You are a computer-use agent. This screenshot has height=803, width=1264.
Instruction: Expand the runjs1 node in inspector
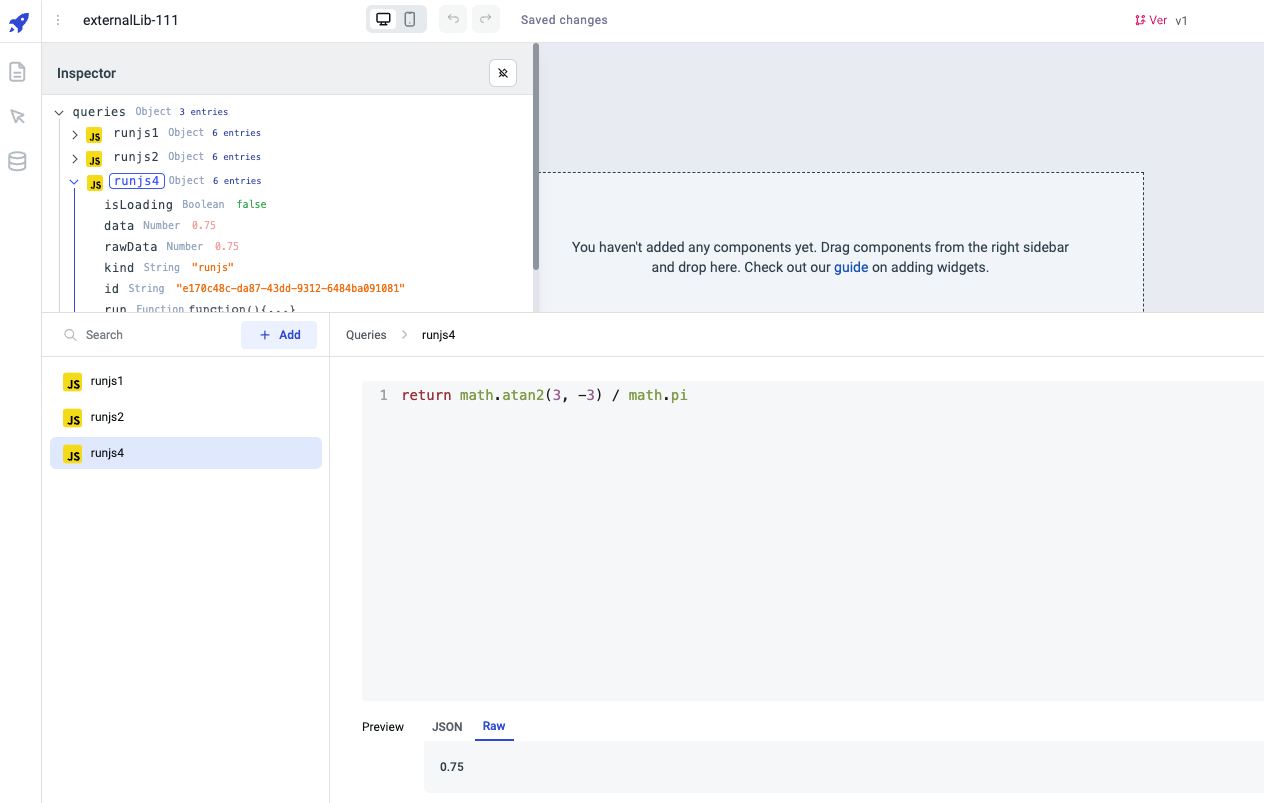(x=75, y=134)
